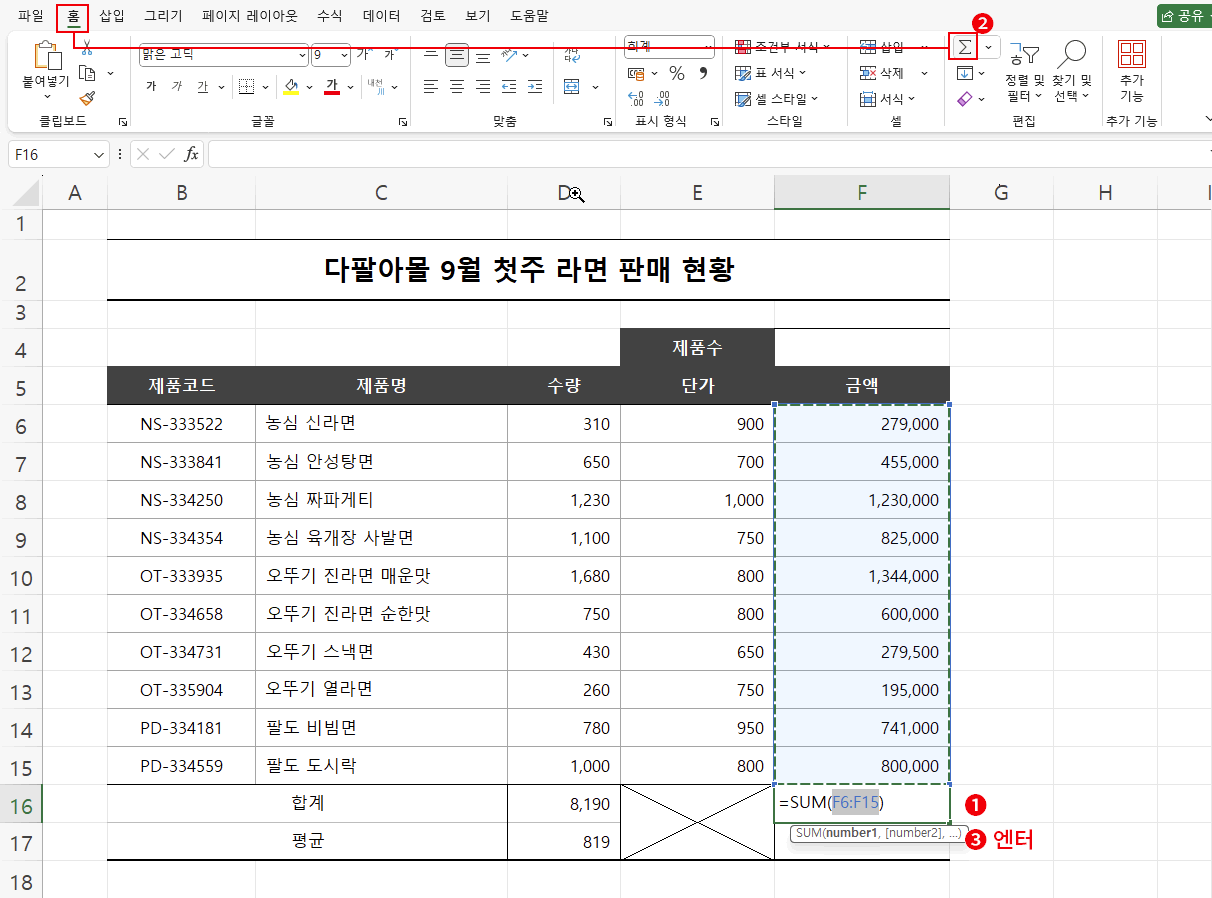Select the cell with 1,344,000

tap(862, 576)
